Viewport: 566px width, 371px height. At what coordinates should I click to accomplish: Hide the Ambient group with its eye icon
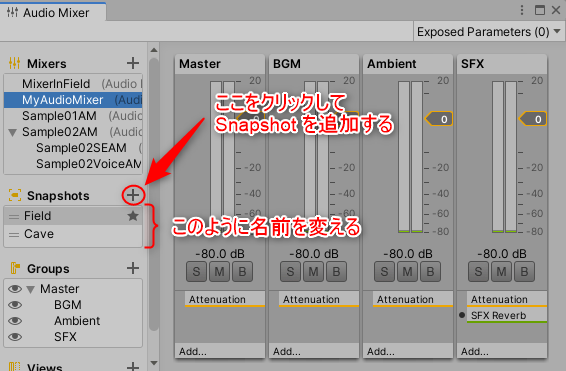click(15, 321)
